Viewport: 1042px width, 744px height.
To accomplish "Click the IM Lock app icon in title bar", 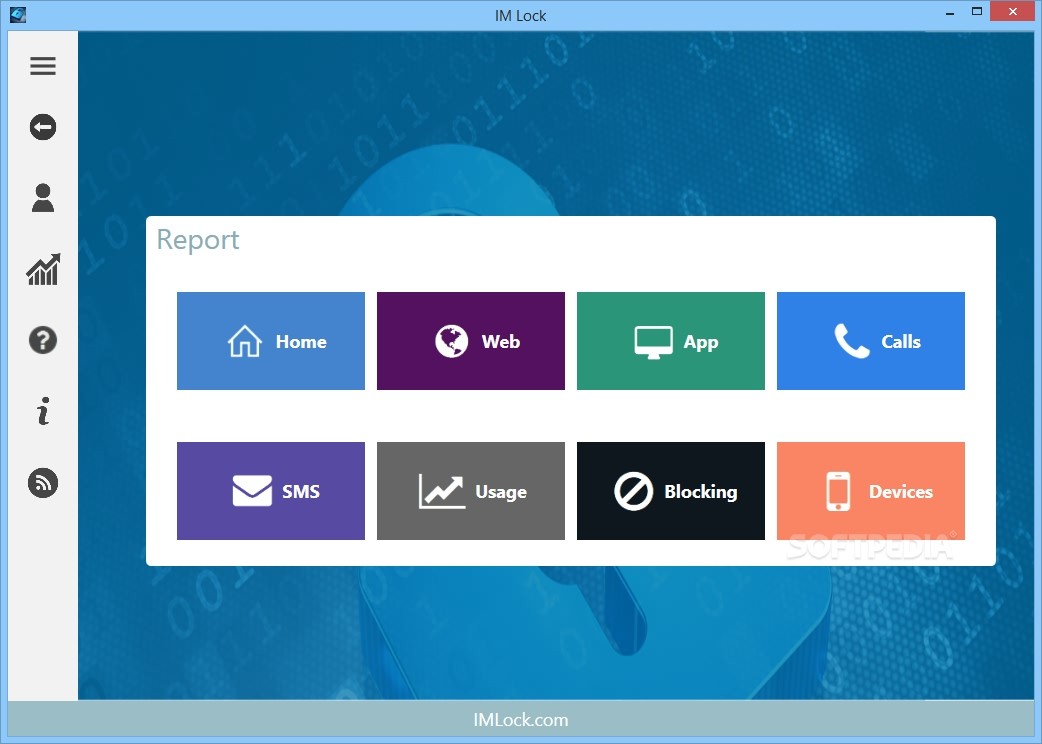I will [x=18, y=15].
